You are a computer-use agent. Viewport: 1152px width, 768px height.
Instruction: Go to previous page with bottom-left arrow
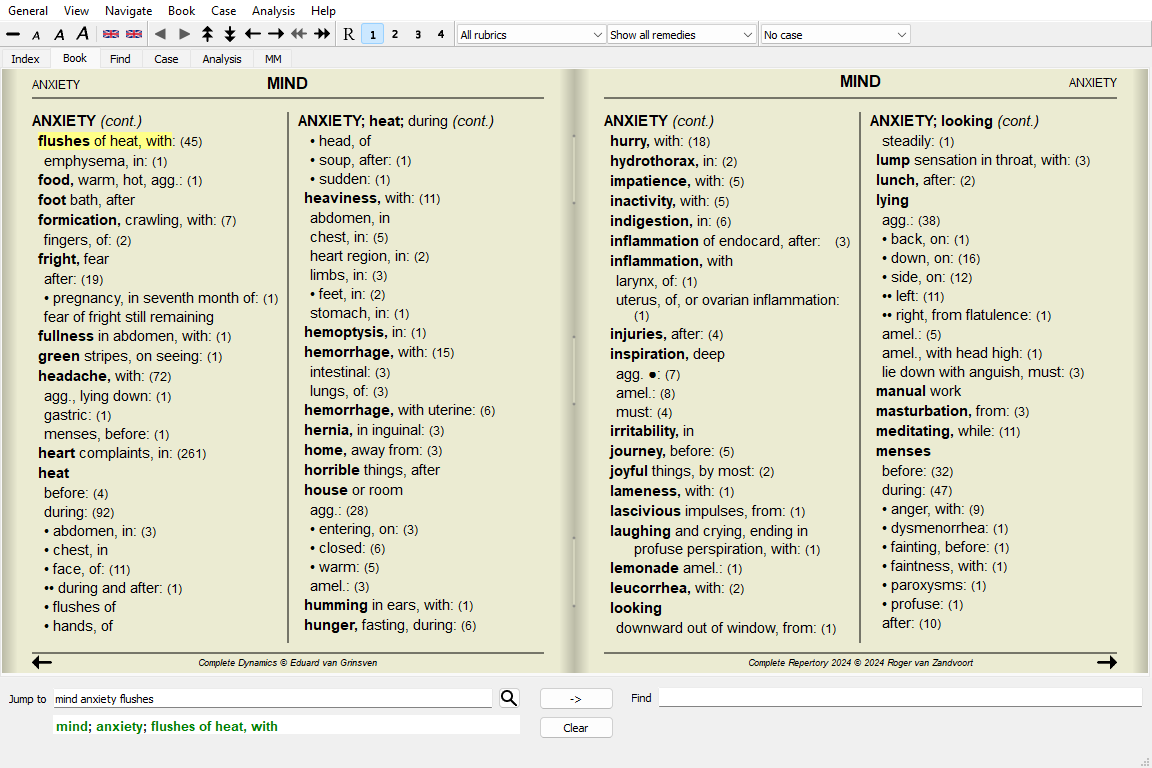[x=42, y=662]
